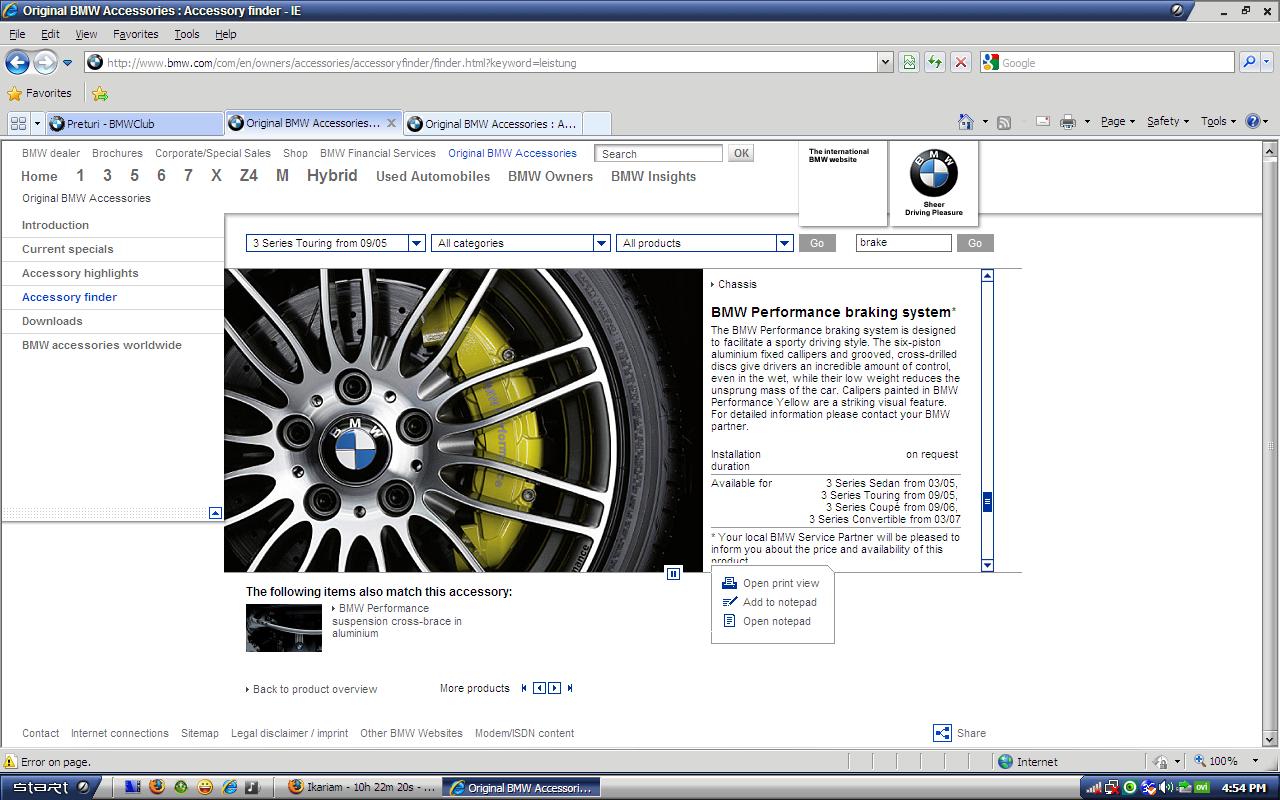The width and height of the screenshot is (1280, 800).
Task: Click the search magnifier icon
Action: click(x=1248, y=62)
